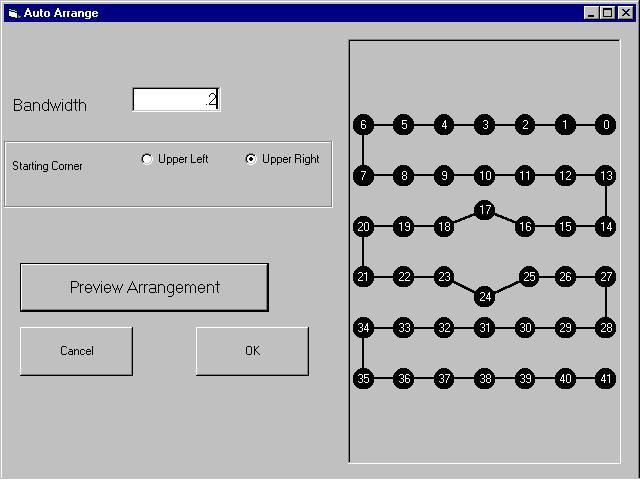The width and height of the screenshot is (640, 480).
Task: Click node 1 in the preview
Action: click(565, 124)
